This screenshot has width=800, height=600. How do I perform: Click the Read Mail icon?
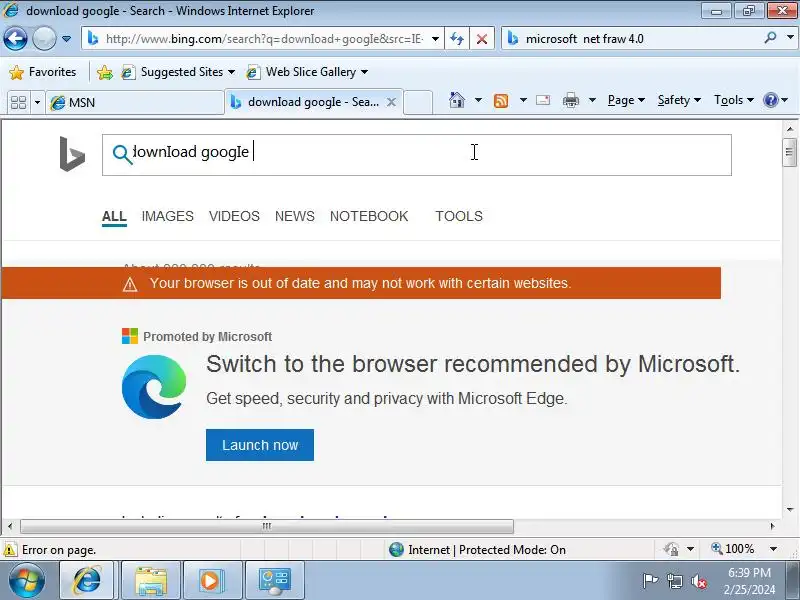coord(543,100)
